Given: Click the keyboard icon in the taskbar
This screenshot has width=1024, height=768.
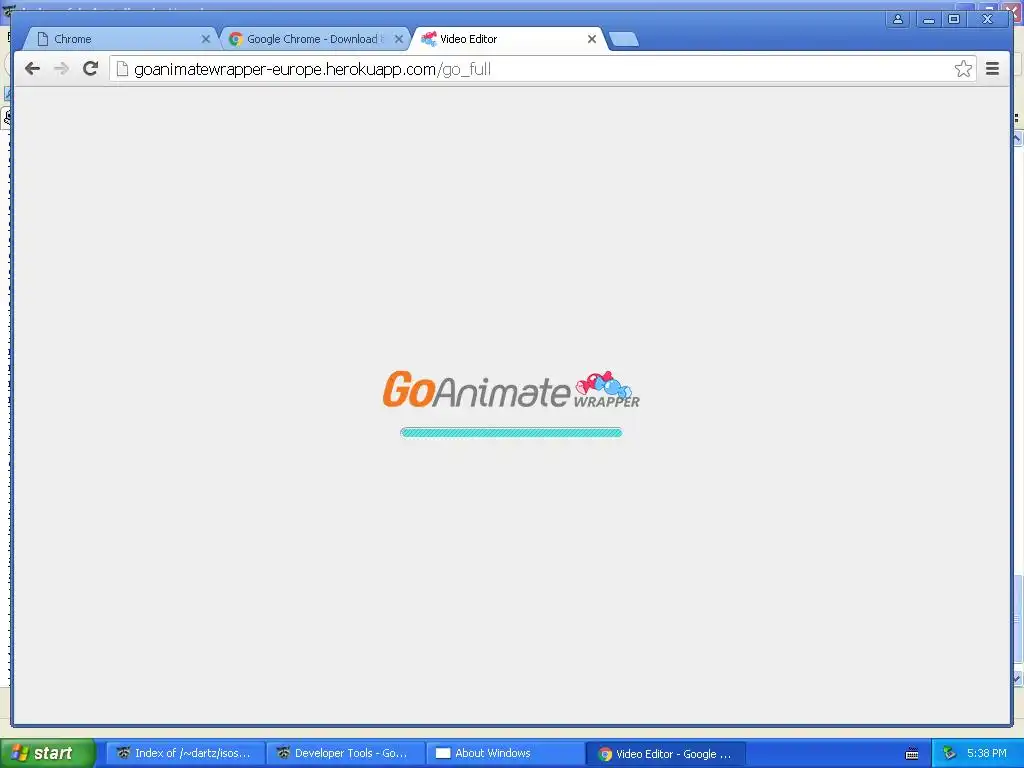Looking at the screenshot, I should point(912,754).
